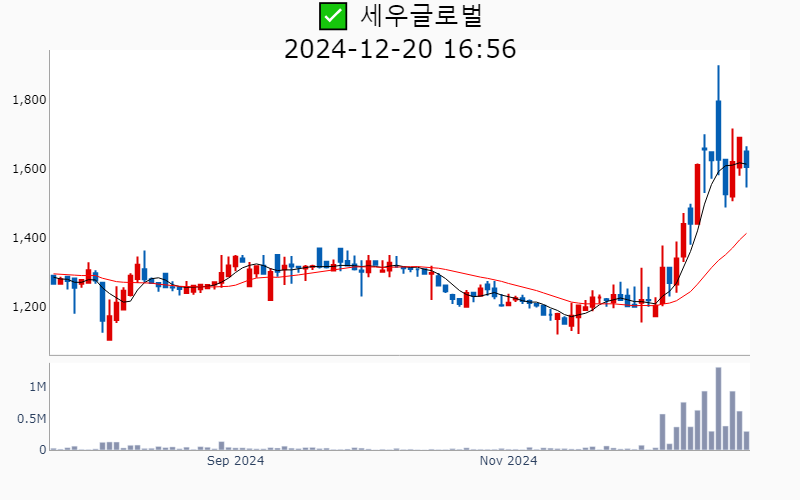
Task: Click the stock name 세우글로벌 title
Action: (x=421, y=16)
